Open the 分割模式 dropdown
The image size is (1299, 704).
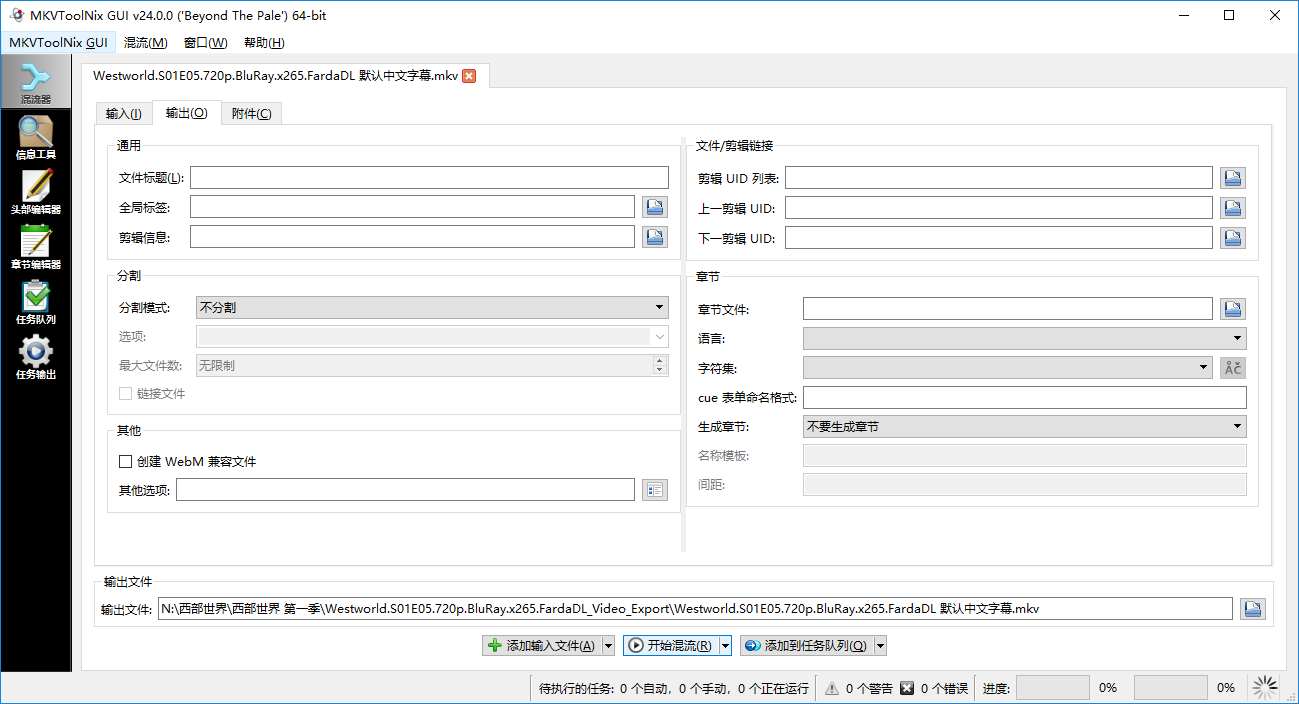(432, 308)
